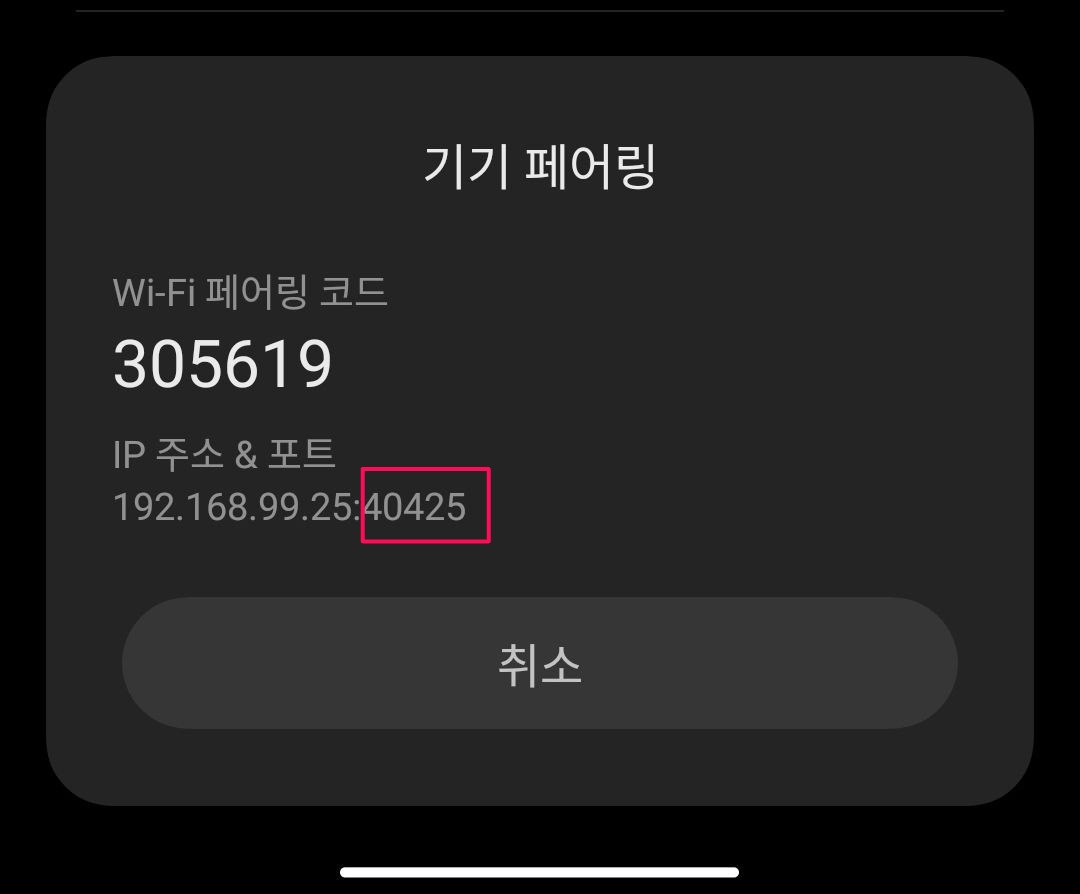Tap the home gesture navigation bar
1080x894 pixels.
coord(539,872)
